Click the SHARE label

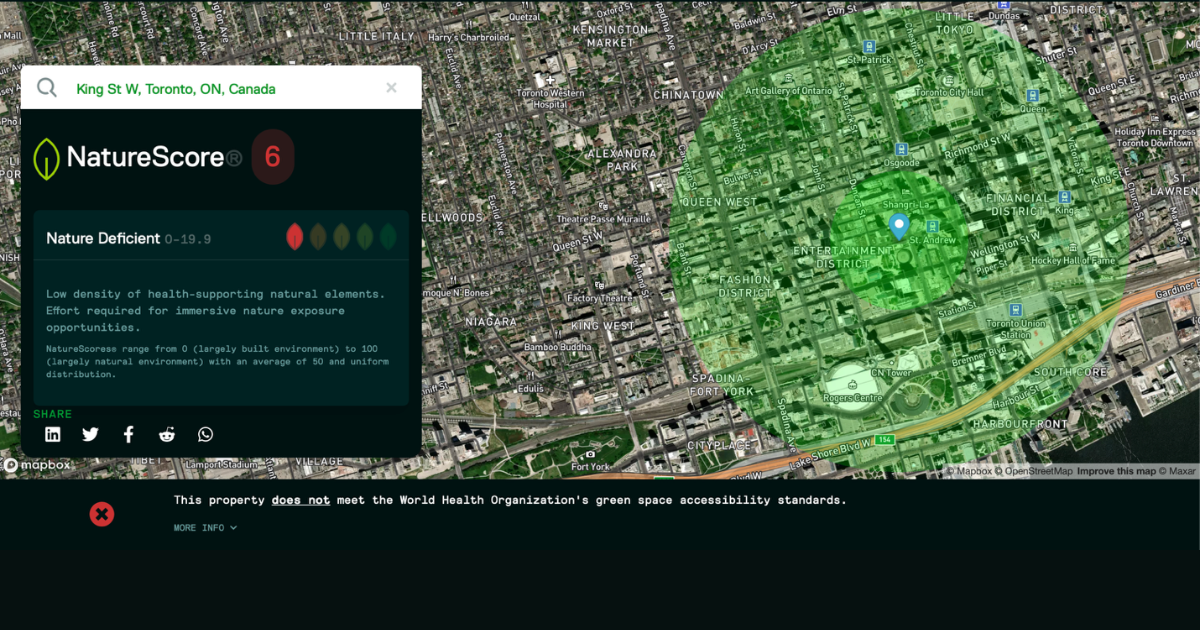(53, 414)
